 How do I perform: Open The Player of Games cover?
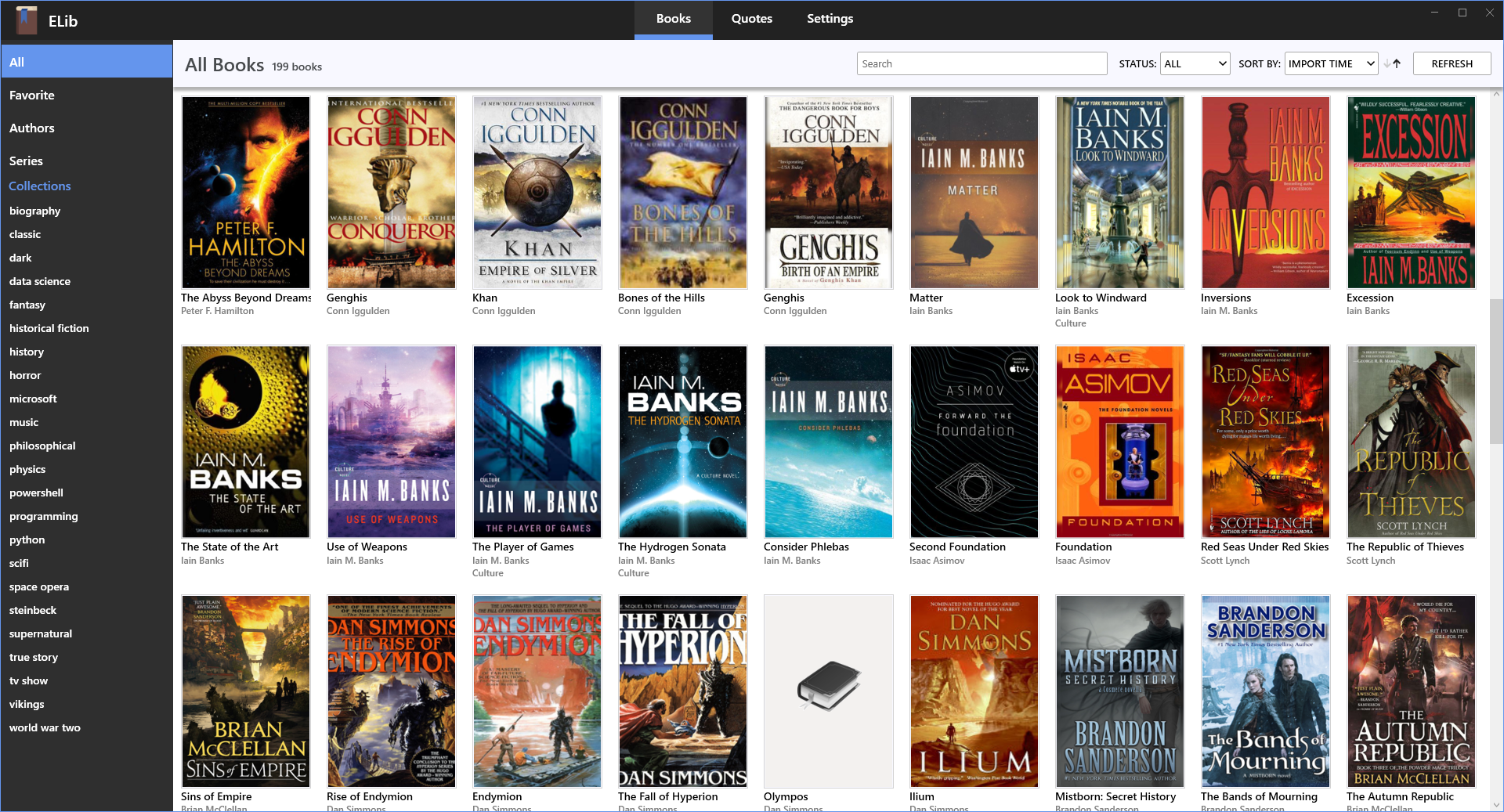(x=537, y=442)
